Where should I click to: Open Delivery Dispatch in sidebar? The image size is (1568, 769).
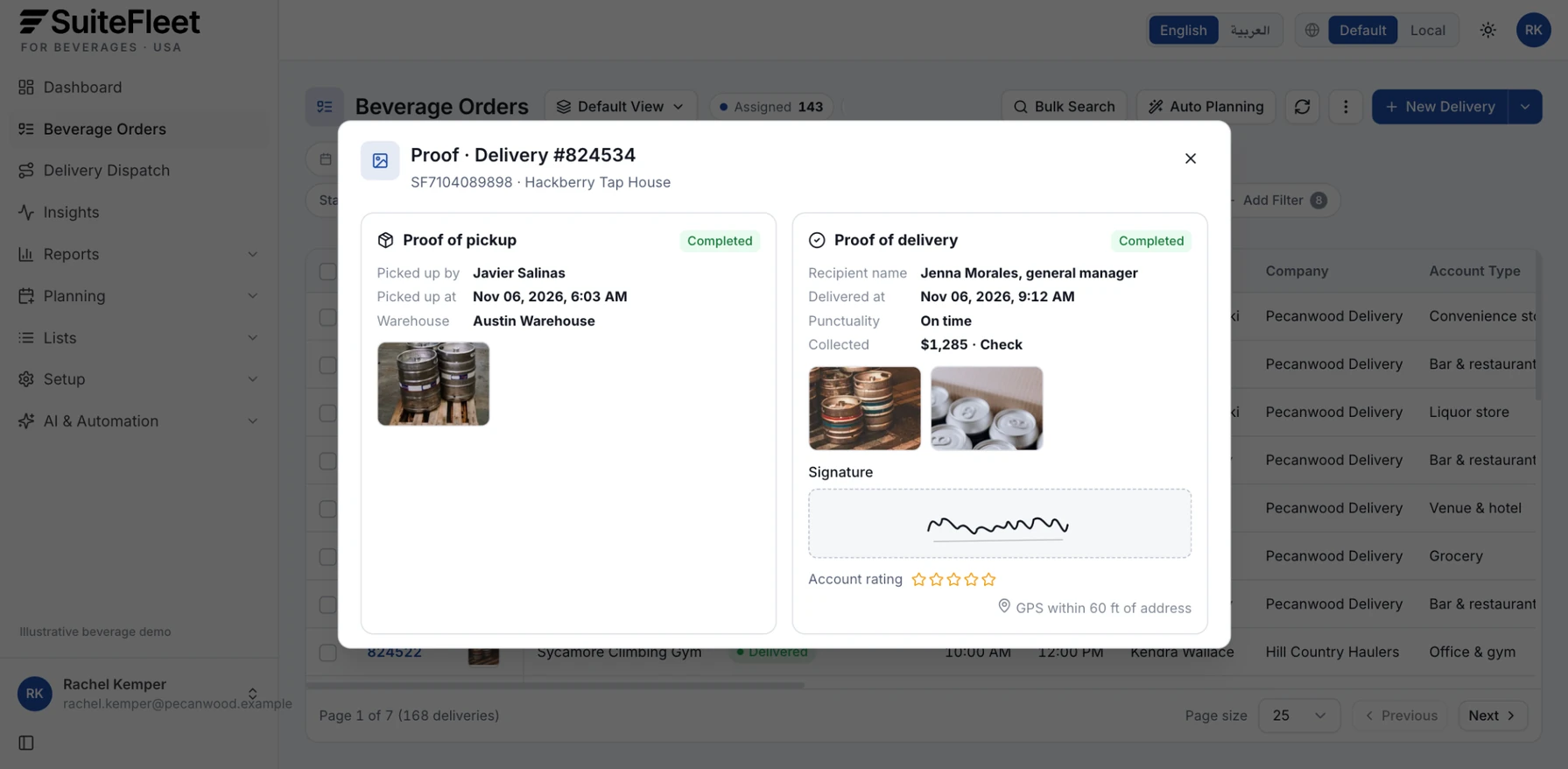point(140,170)
